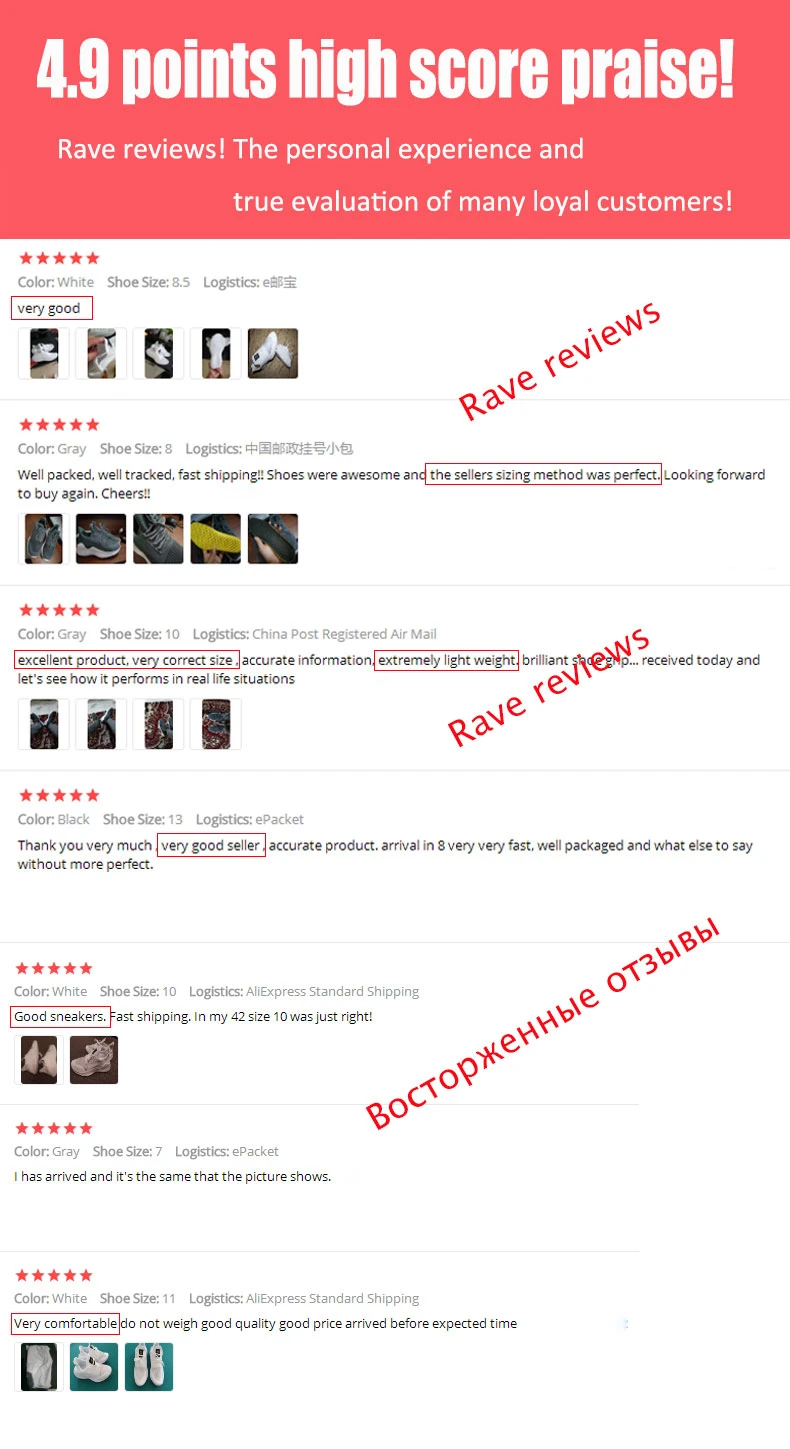Click 'the sellers sizing method was perfect' highlight
The width and height of the screenshot is (790, 1449).
544,475
